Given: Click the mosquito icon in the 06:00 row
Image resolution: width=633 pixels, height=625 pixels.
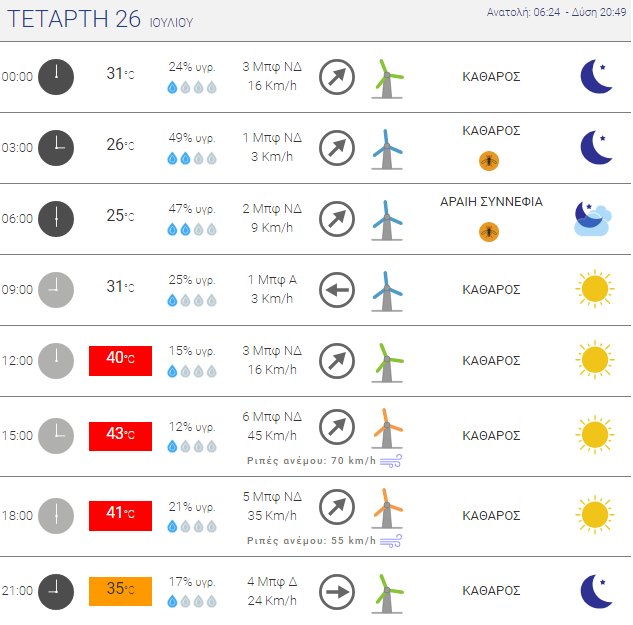Looking at the screenshot, I should tap(488, 232).
